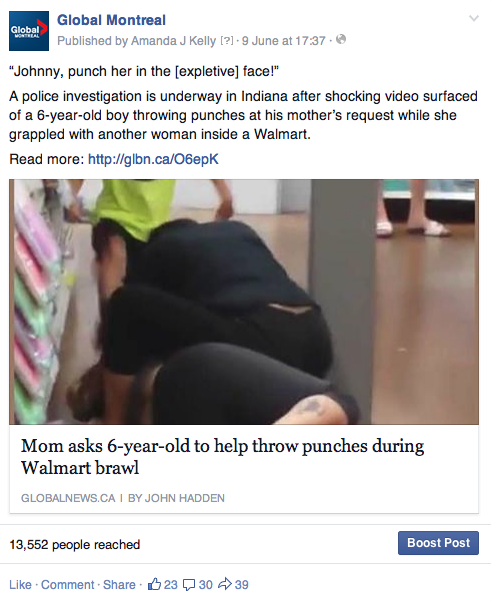Viewport: 491px width, 601px height.
Task: Click the Share action link
Action: [x=119, y=585]
